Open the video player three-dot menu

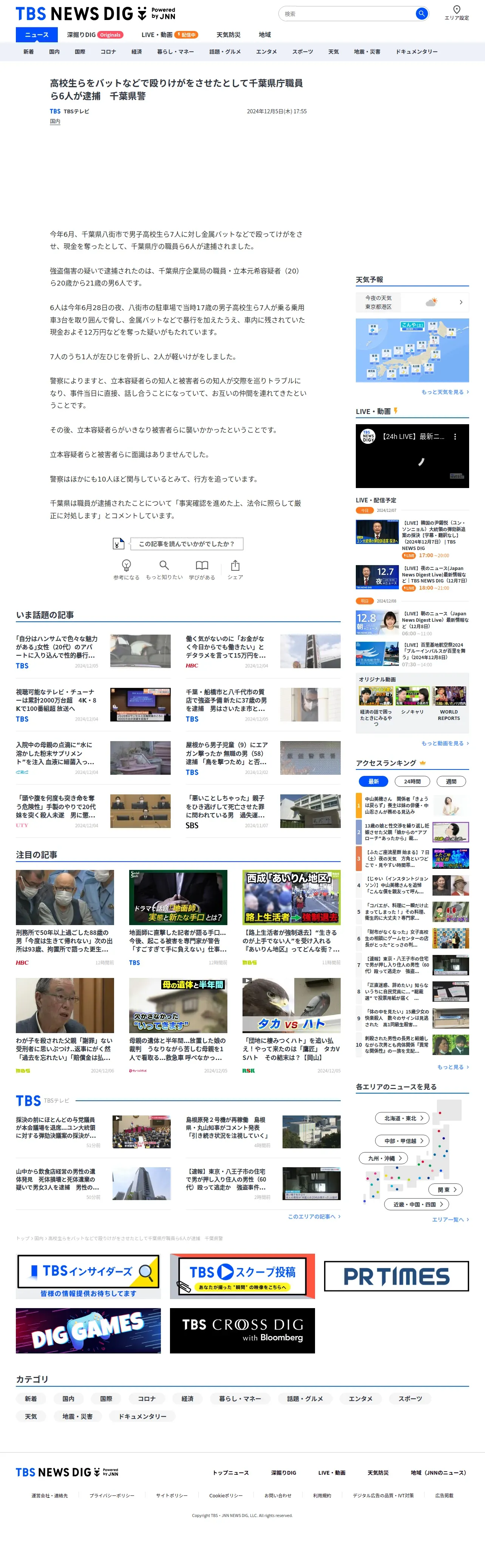pyautogui.click(x=454, y=436)
